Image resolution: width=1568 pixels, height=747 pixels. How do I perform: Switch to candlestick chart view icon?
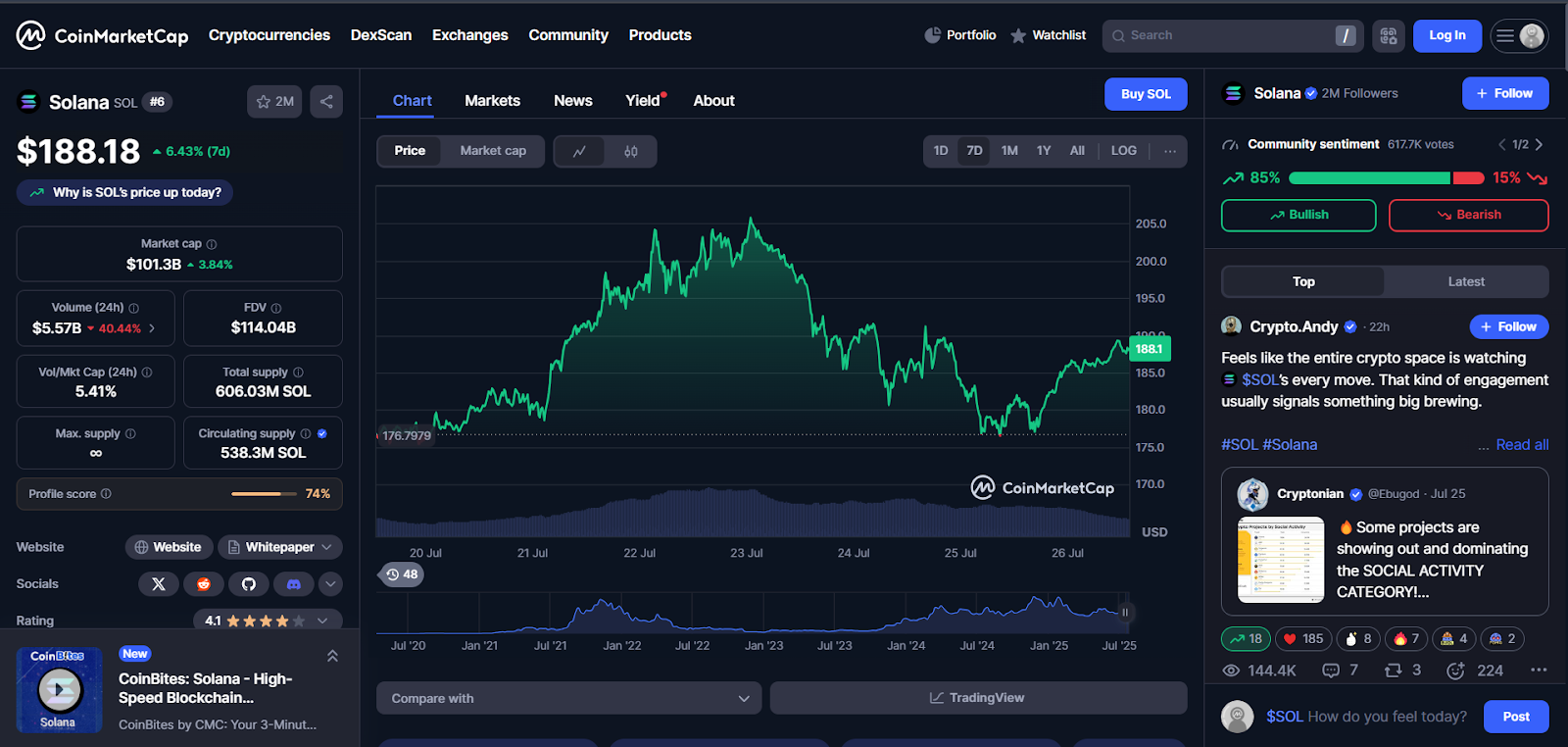631,151
